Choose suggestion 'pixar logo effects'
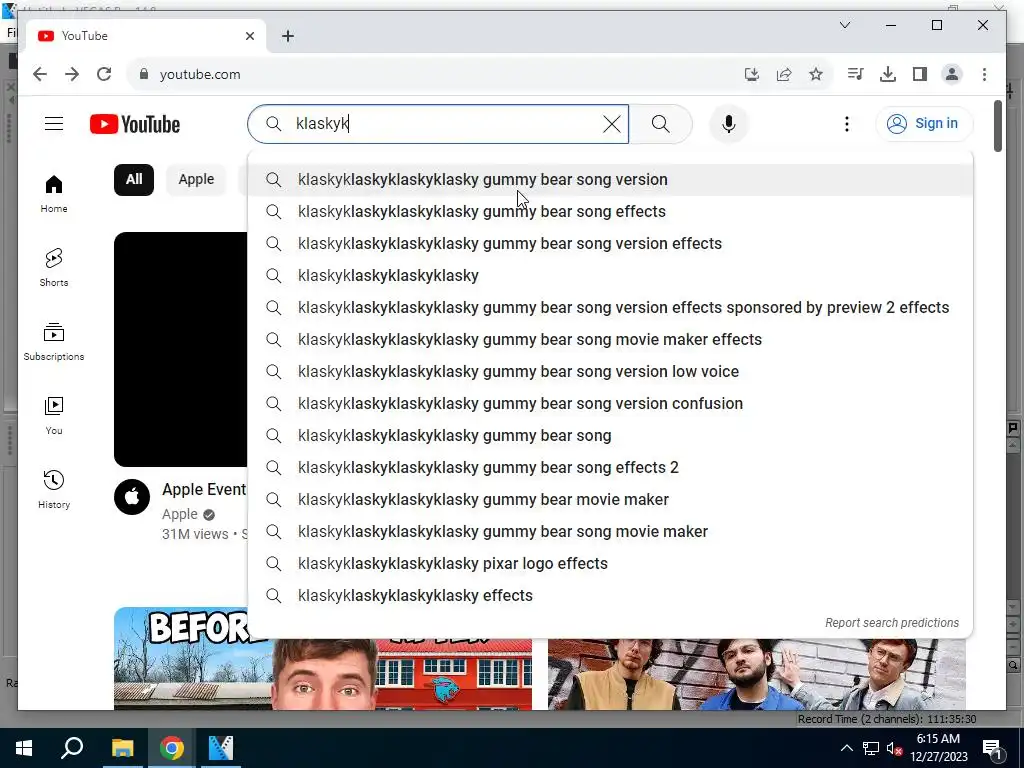1024x768 pixels. pos(611,564)
